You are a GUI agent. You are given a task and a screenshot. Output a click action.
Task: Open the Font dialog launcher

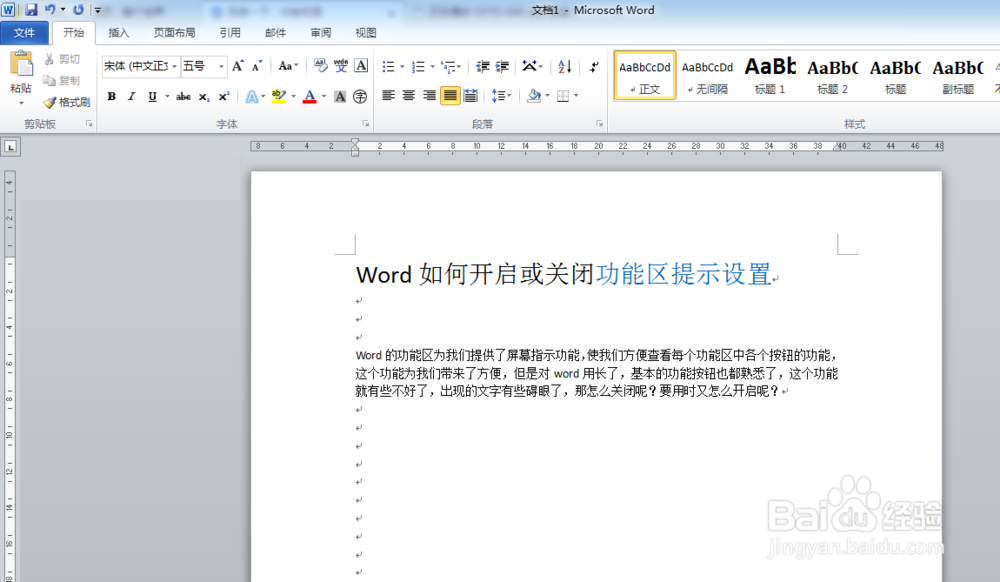coord(365,124)
